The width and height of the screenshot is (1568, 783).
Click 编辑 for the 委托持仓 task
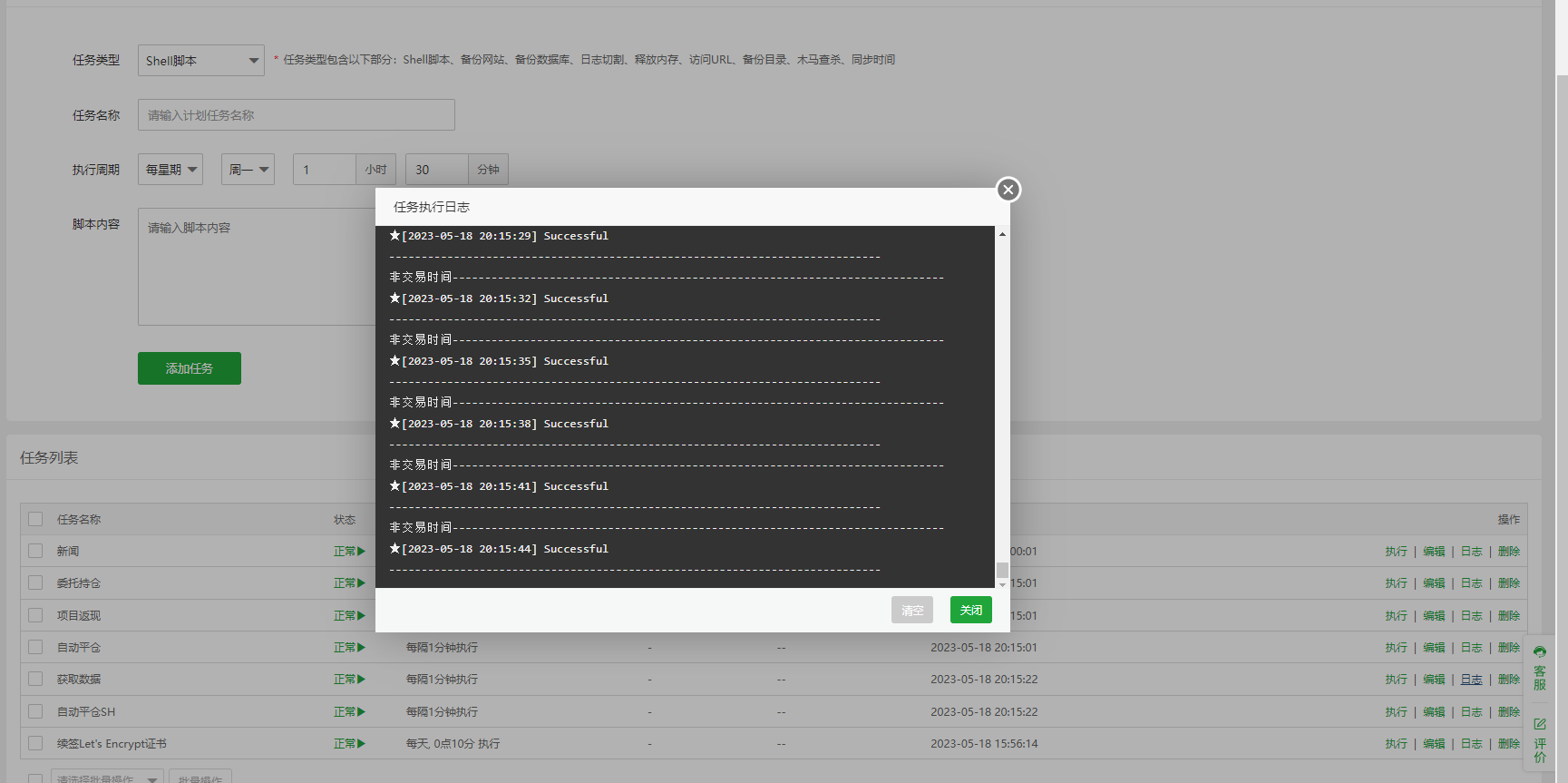(1434, 583)
